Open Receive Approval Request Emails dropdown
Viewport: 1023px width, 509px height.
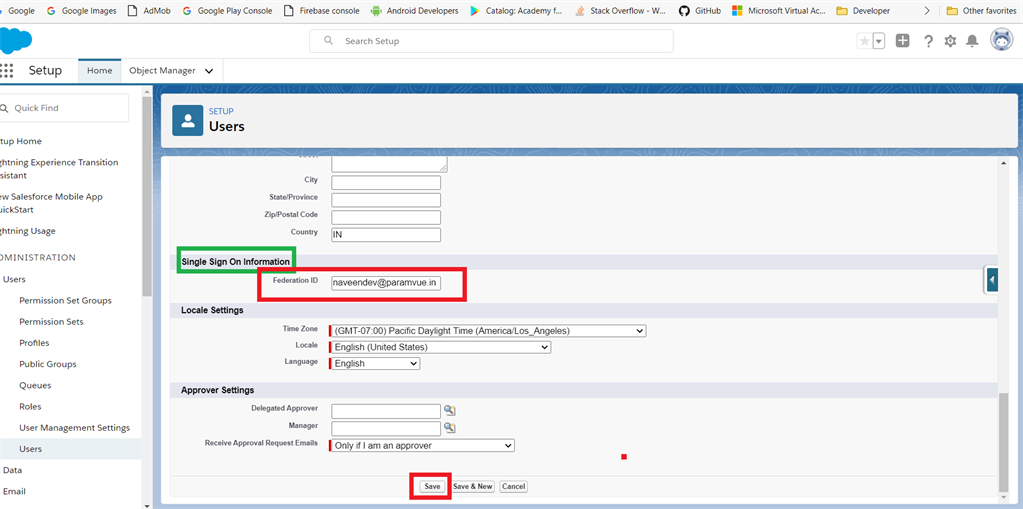(422, 446)
